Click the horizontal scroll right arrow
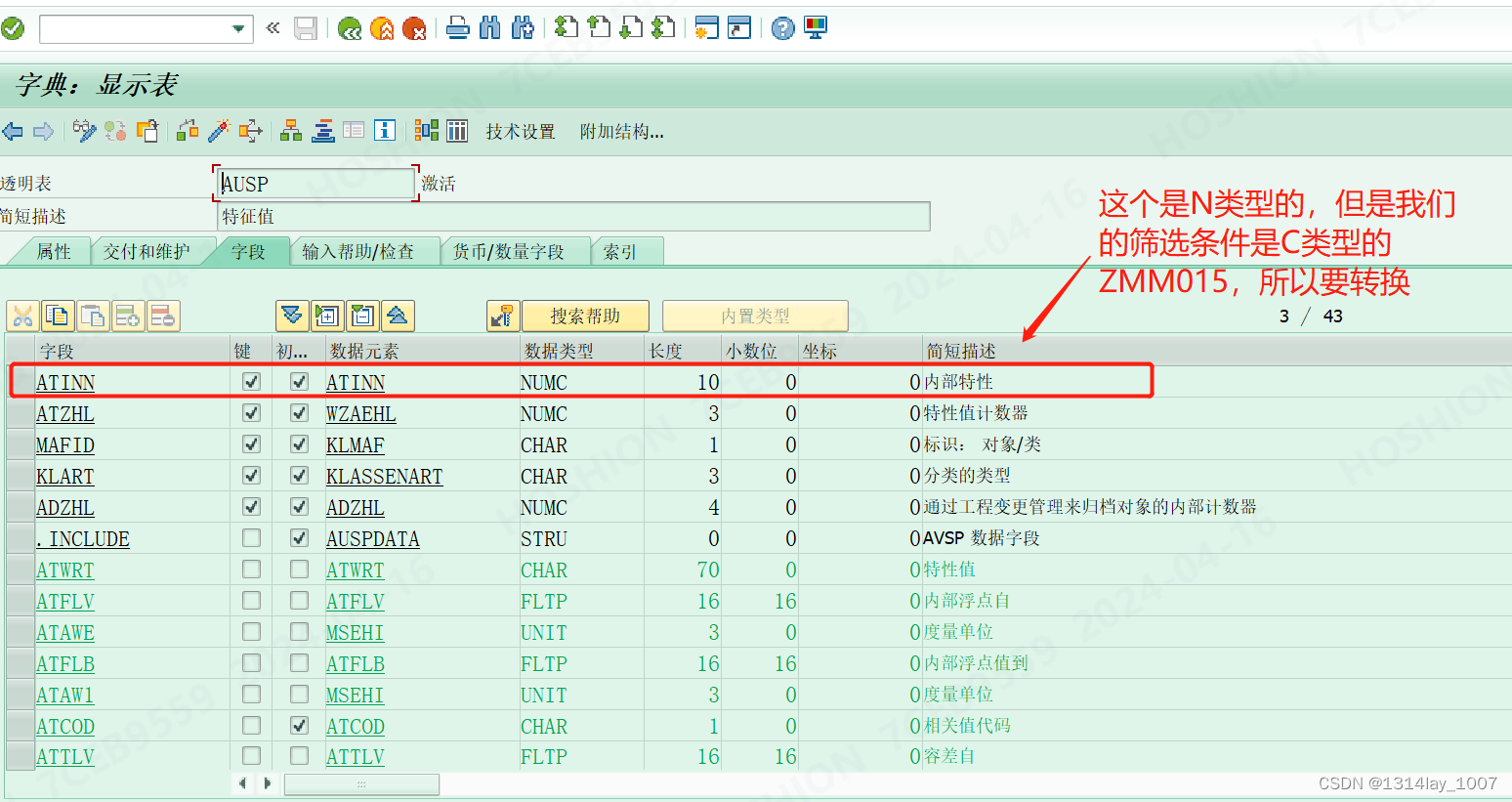 click(x=267, y=783)
